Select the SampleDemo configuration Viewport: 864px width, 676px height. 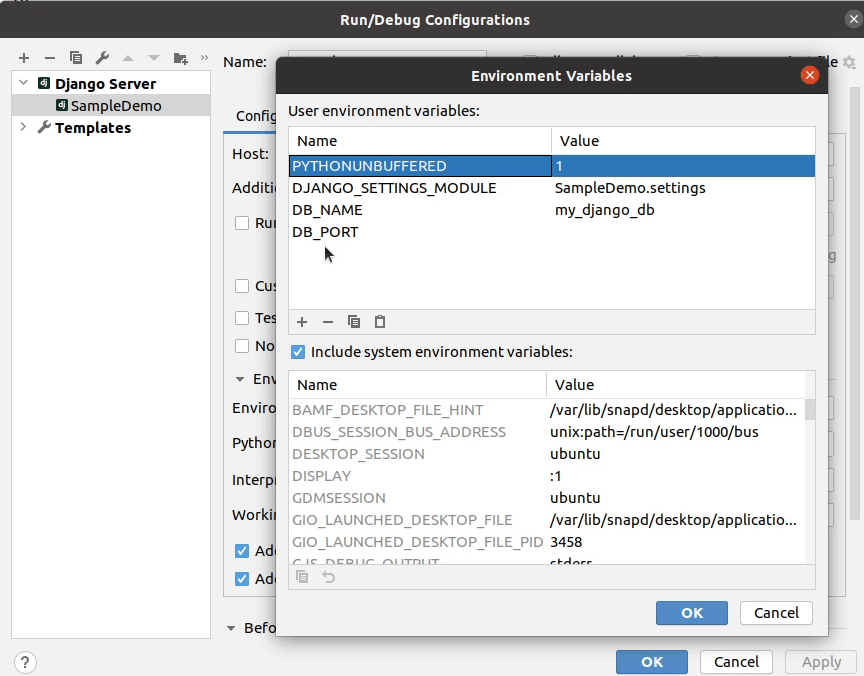pos(95,105)
